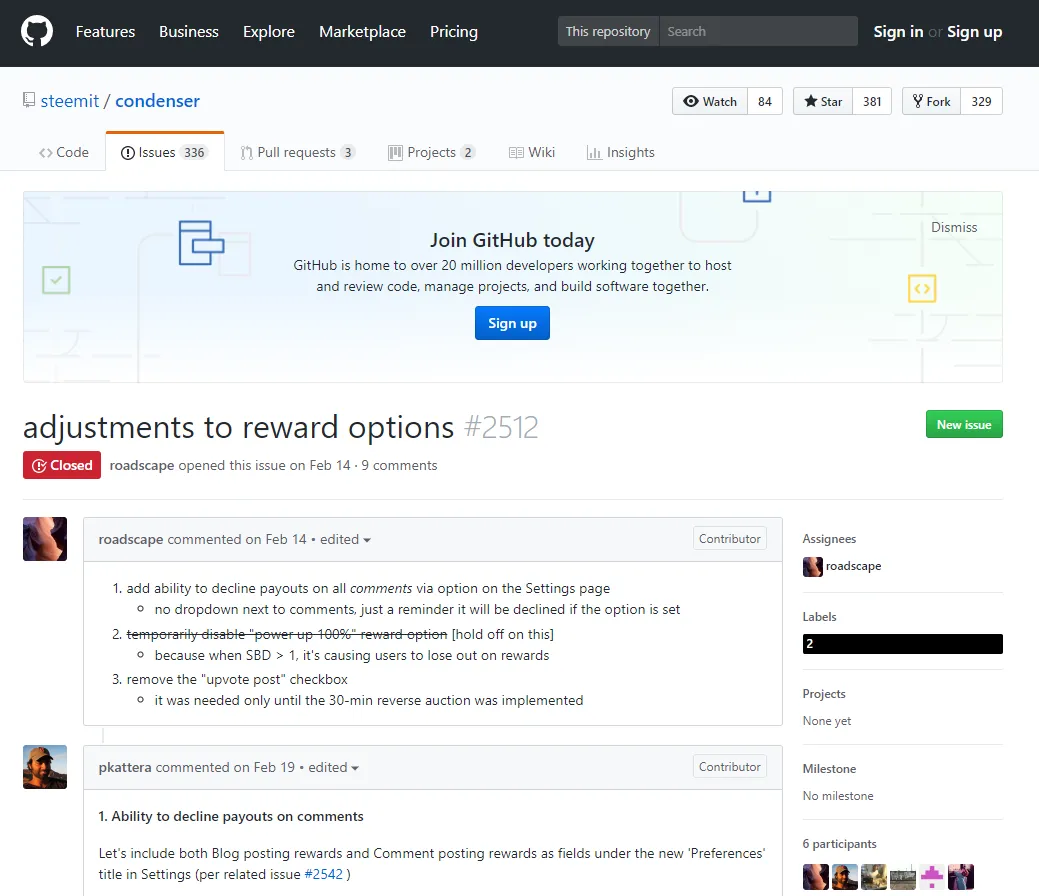Click roadscape's avatar beside first comment

pyautogui.click(x=45, y=539)
